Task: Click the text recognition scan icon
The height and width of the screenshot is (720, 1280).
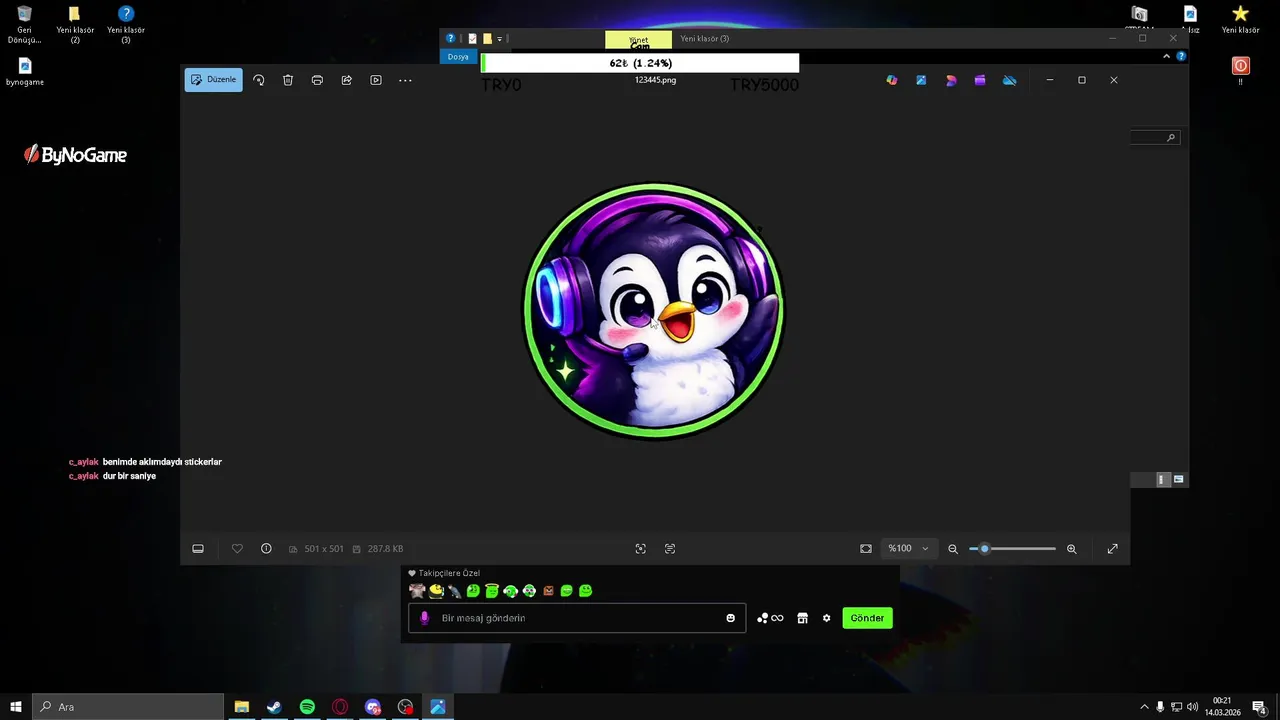Action: coord(670,549)
